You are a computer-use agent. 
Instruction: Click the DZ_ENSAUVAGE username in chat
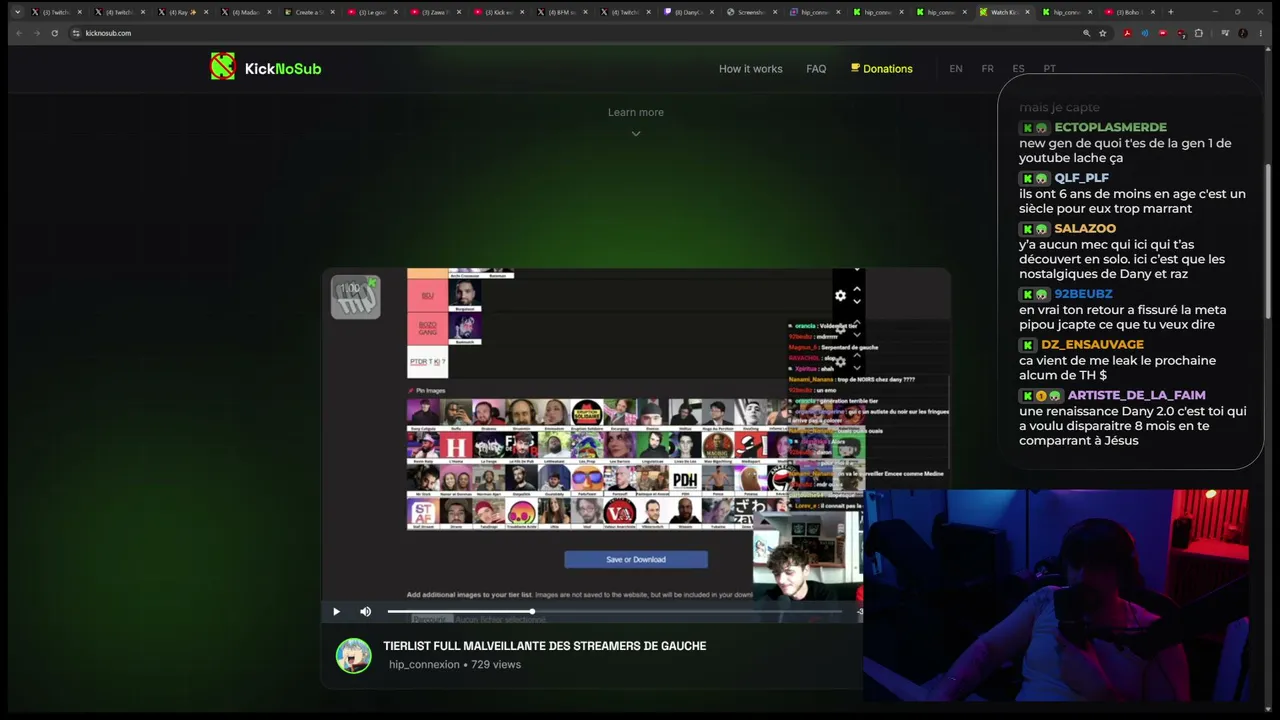tap(1092, 345)
